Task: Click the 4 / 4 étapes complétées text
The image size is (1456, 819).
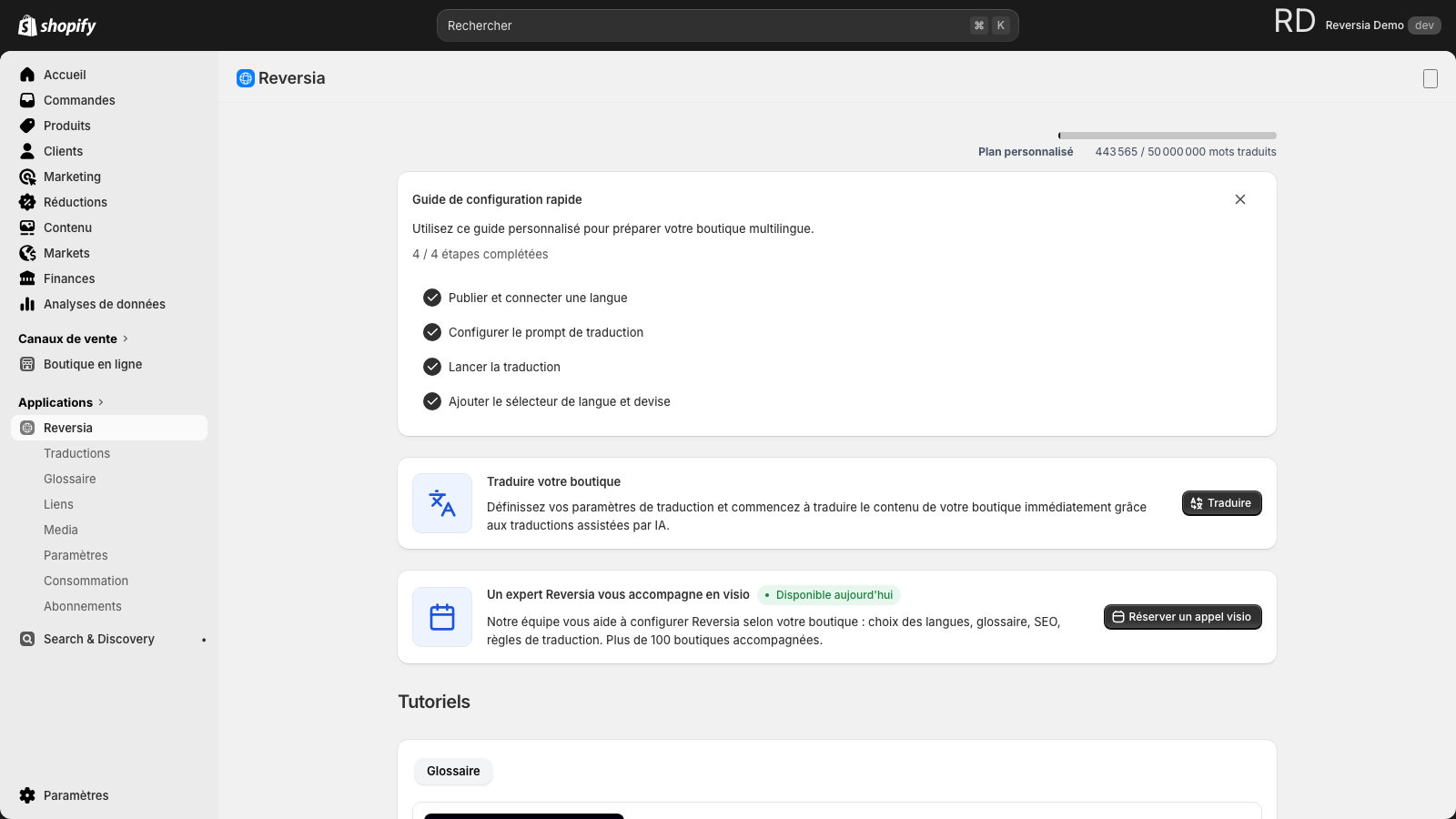Action: coord(480,254)
